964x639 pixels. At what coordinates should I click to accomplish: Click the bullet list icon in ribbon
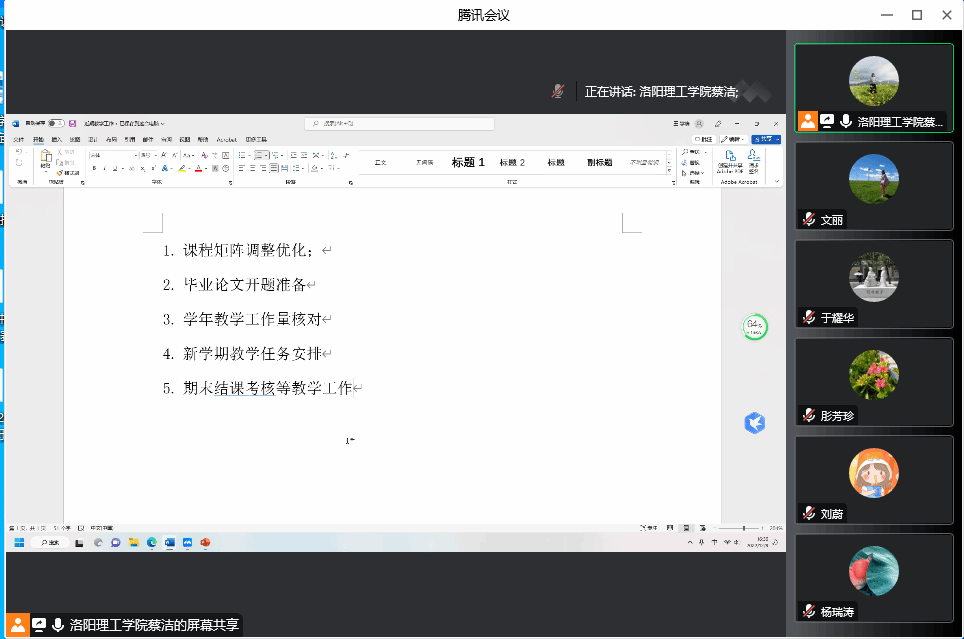pyautogui.click(x=242, y=155)
